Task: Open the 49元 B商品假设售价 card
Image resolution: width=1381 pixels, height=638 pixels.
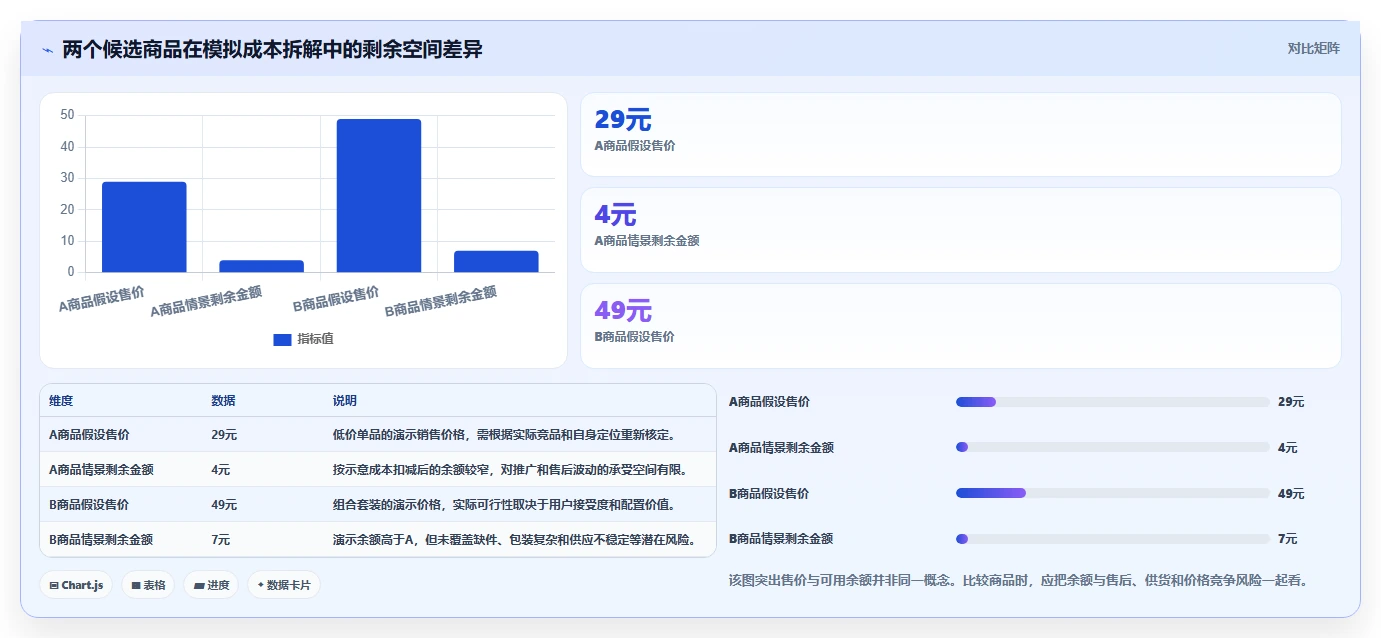Action: point(960,326)
